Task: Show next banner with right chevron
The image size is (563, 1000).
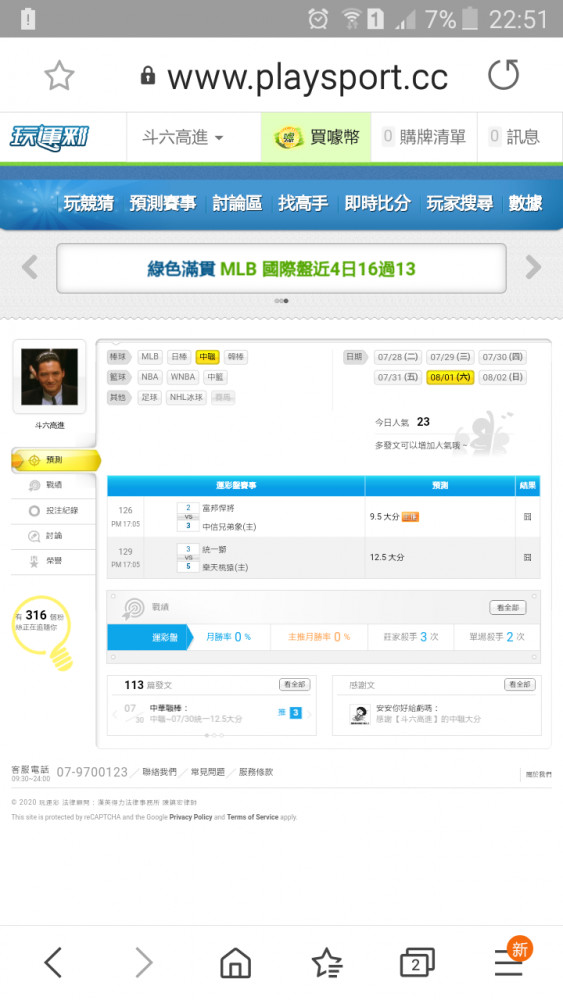Action: 533,267
